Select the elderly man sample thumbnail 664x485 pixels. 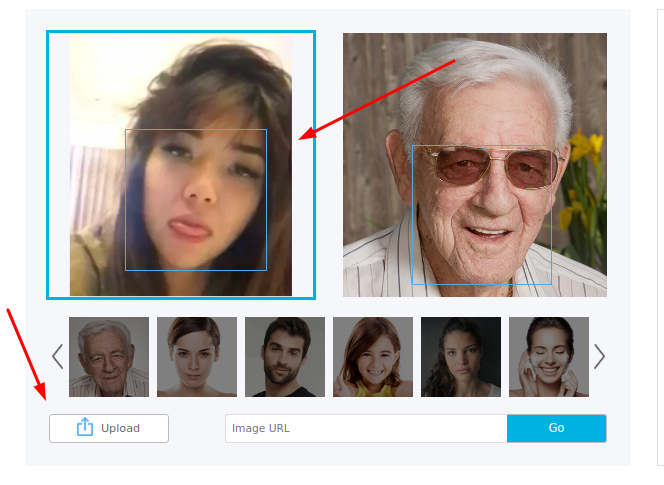coord(109,357)
